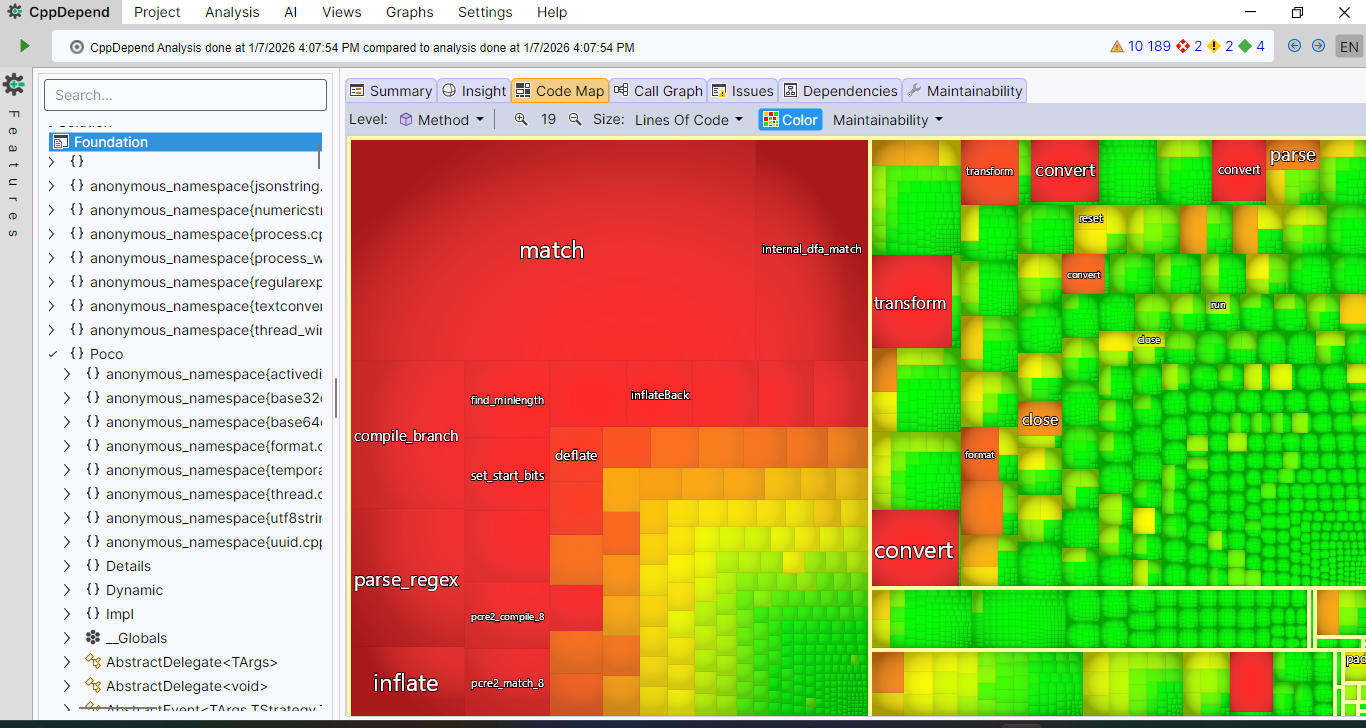Open the Level Method dropdown
The height and width of the screenshot is (728, 1366).
tap(442, 119)
